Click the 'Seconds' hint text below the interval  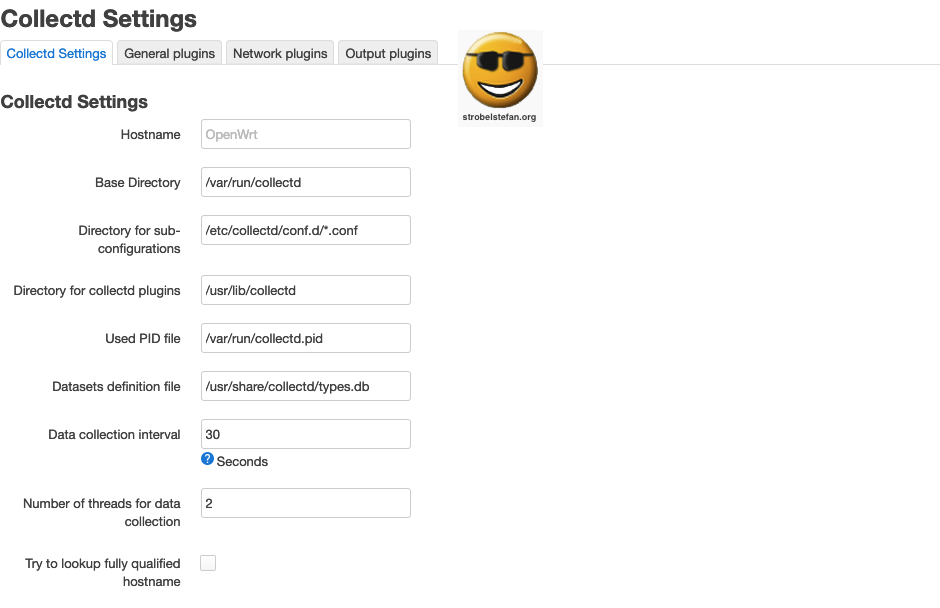pyautogui.click(x=242, y=462)
